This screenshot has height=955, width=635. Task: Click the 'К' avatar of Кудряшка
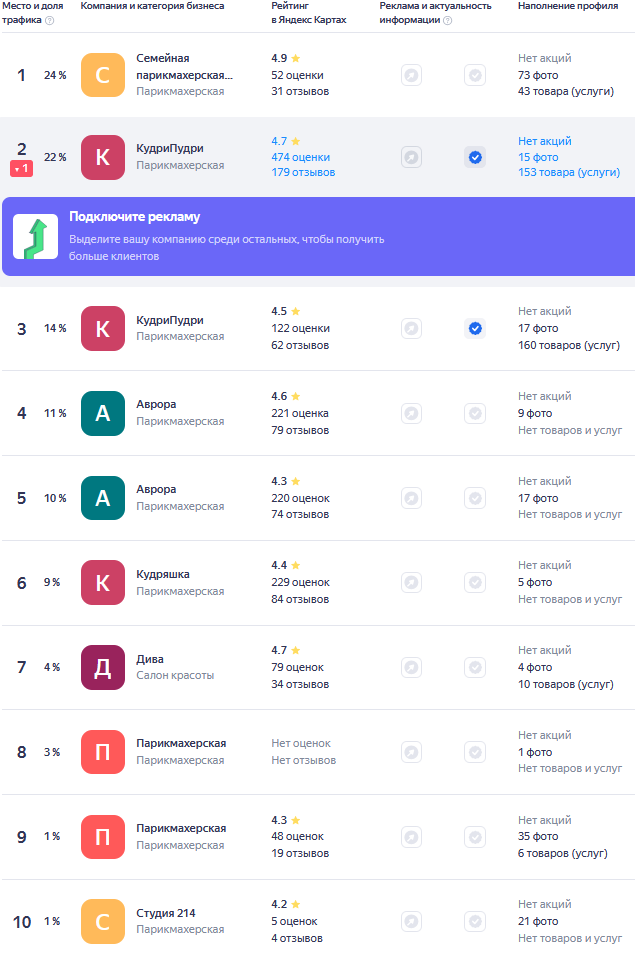[x=103, y=583]
